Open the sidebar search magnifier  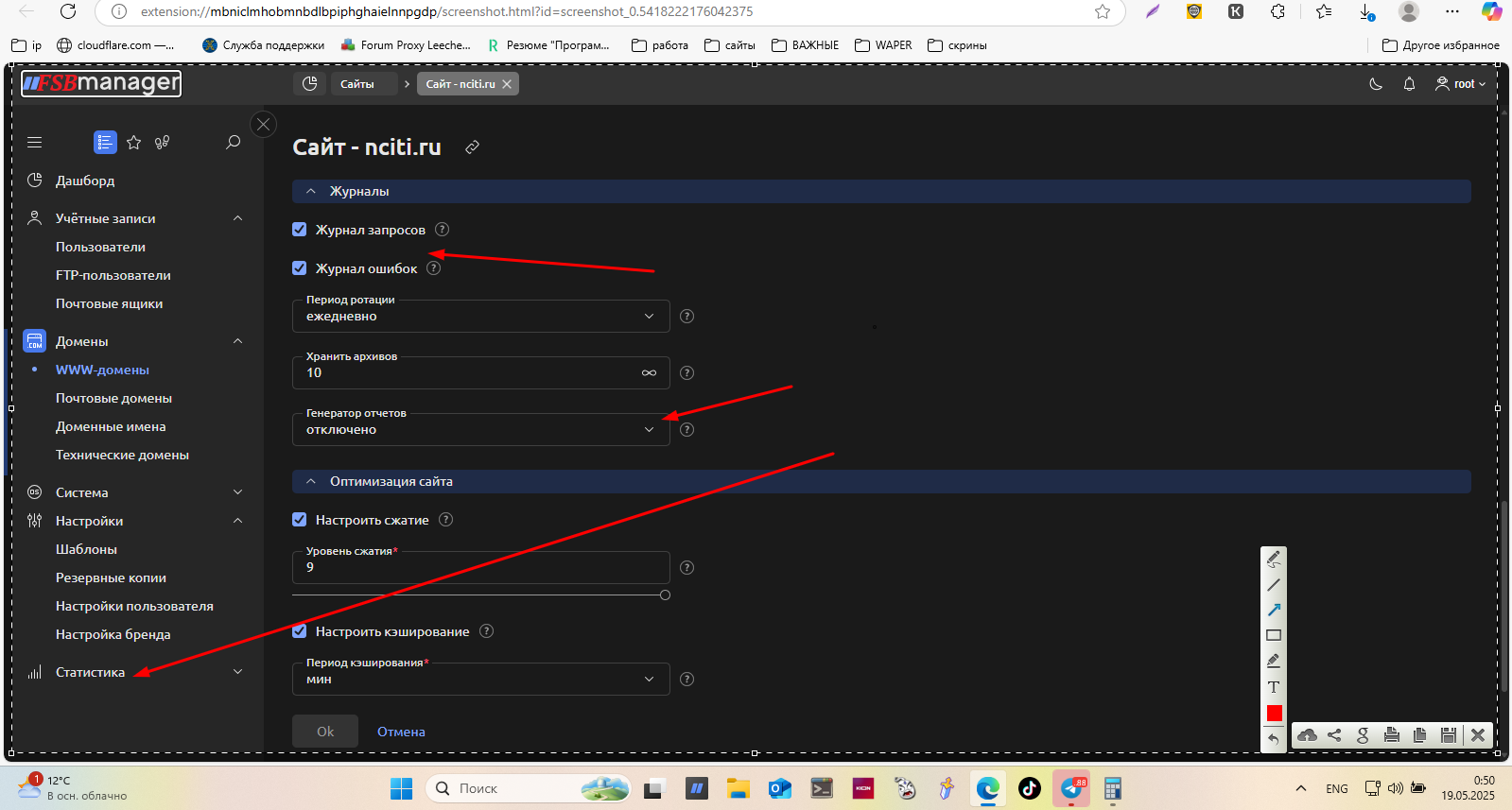(x=233, y=142)
